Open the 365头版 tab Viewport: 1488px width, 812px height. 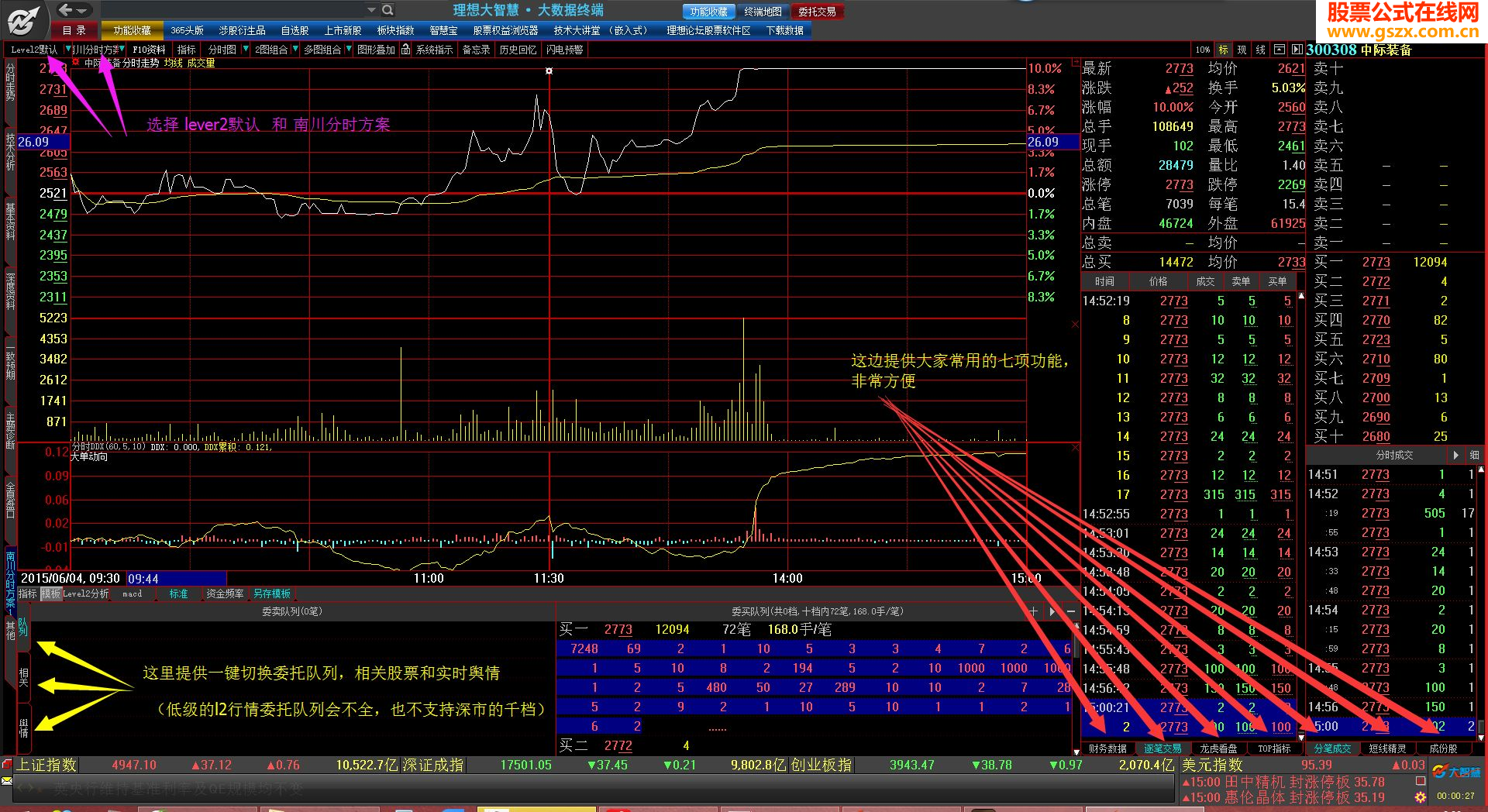pyautogui.click(x=187, y=30)
